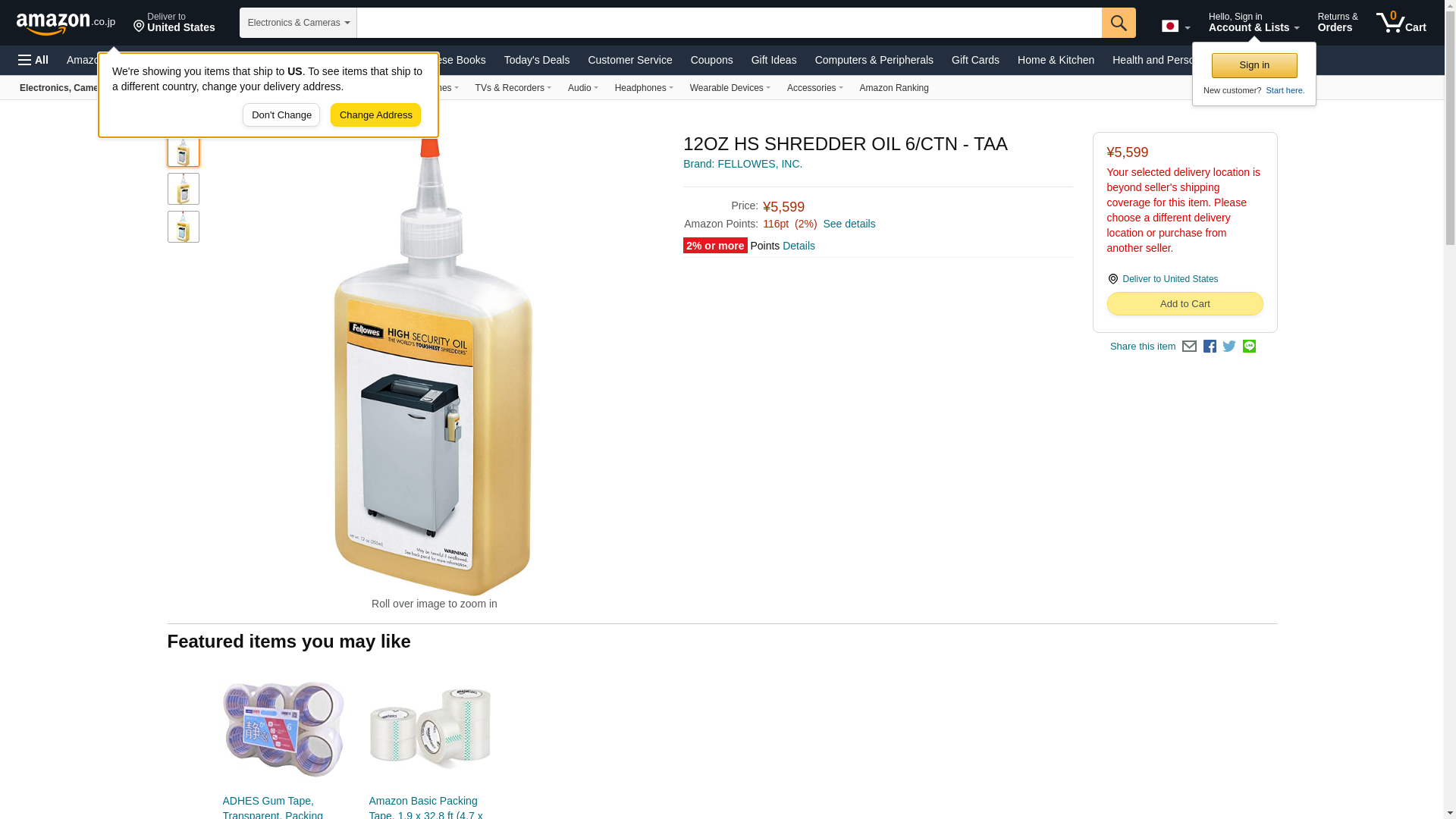Open the All hamburger menu
Image resolution: width=1456 pixels, height=819 pixels.
point(33,60)
